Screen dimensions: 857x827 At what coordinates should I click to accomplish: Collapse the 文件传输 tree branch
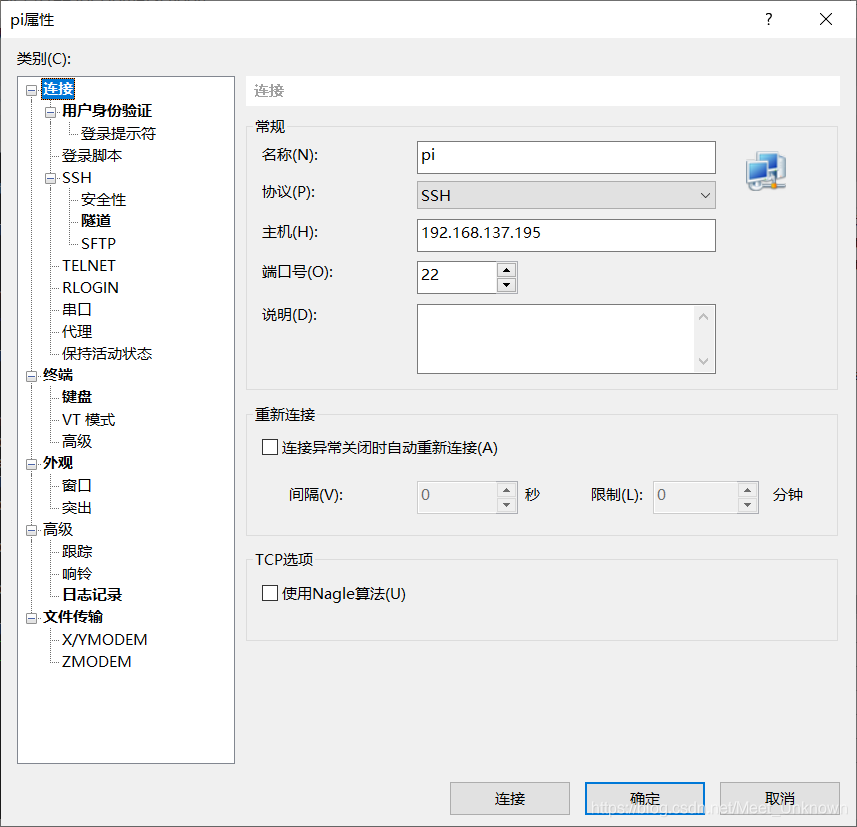pyautogui.click(x=32, y=617)
